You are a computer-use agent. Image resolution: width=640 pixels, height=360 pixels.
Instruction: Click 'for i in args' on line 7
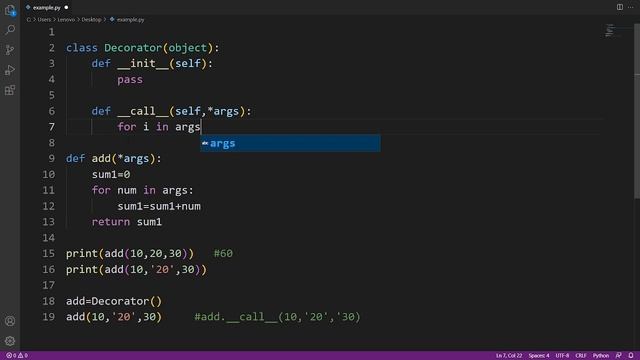(x=159, y=127)
